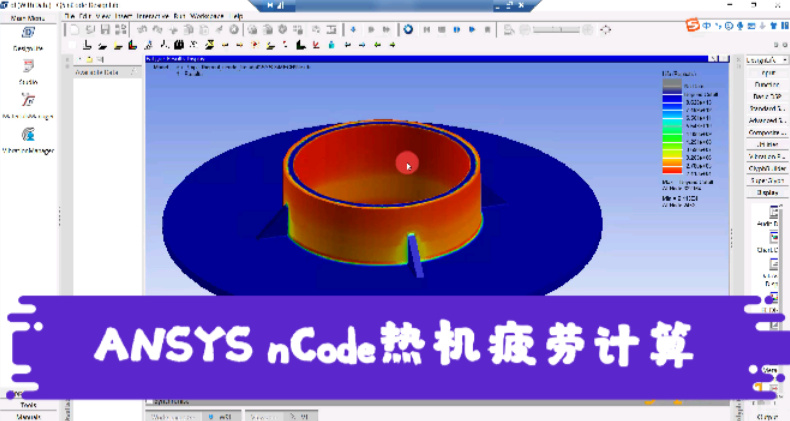
Task: Click the zoom-in magnifier beside the slider
Action: tap(587, 30)
